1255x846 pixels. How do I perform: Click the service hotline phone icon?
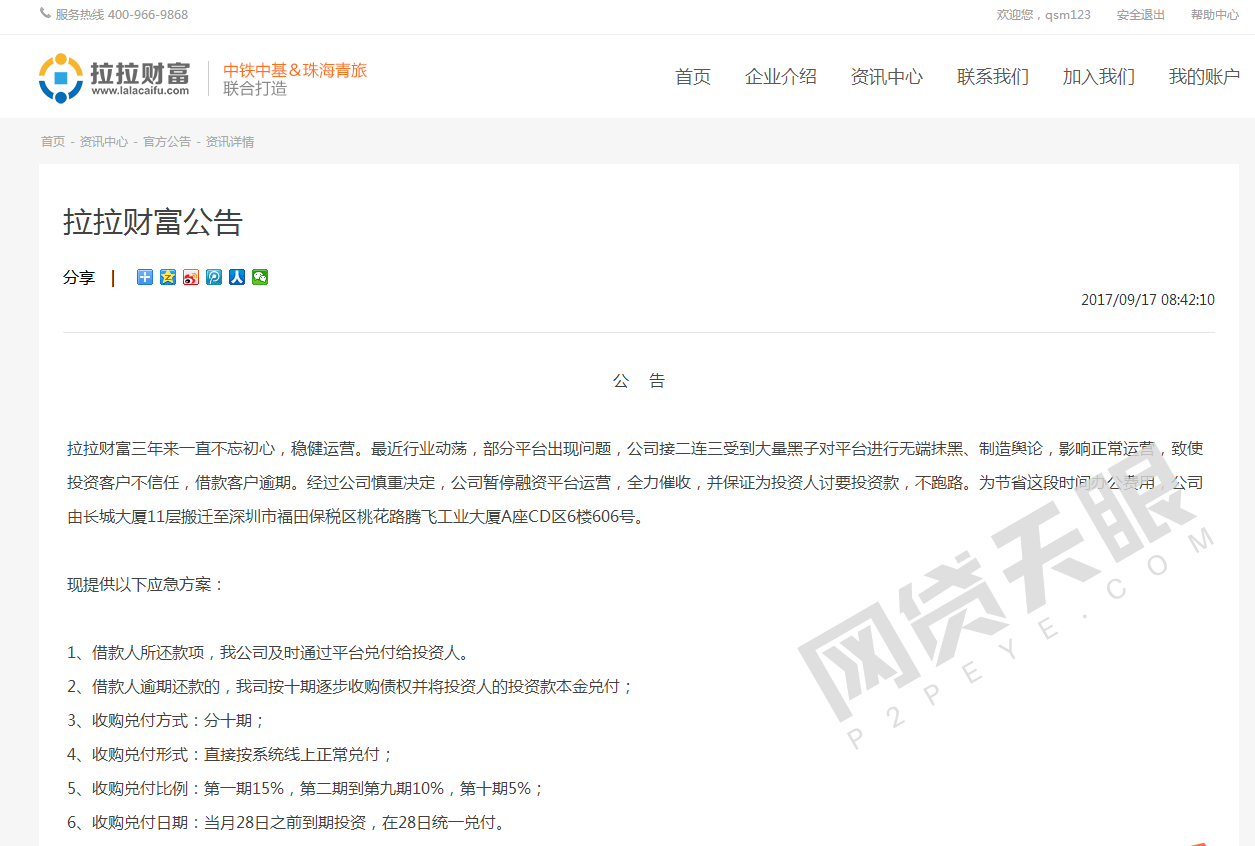pyautogui.click(x=45, y=14)
